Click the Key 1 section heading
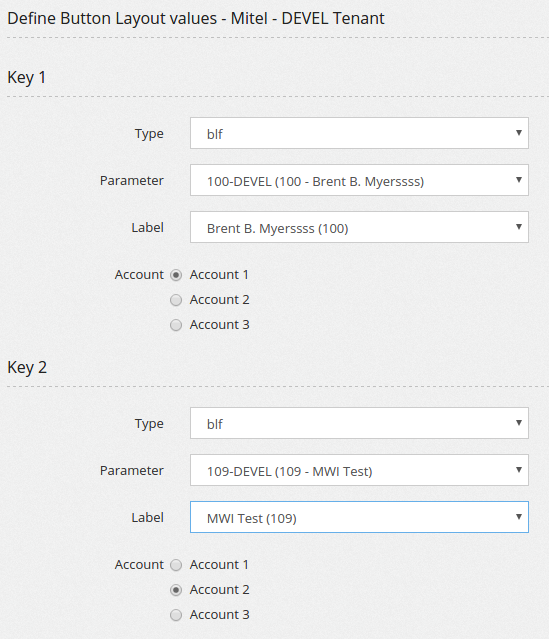The height and width of the screenshot is (639, 549). pos(26,77)
